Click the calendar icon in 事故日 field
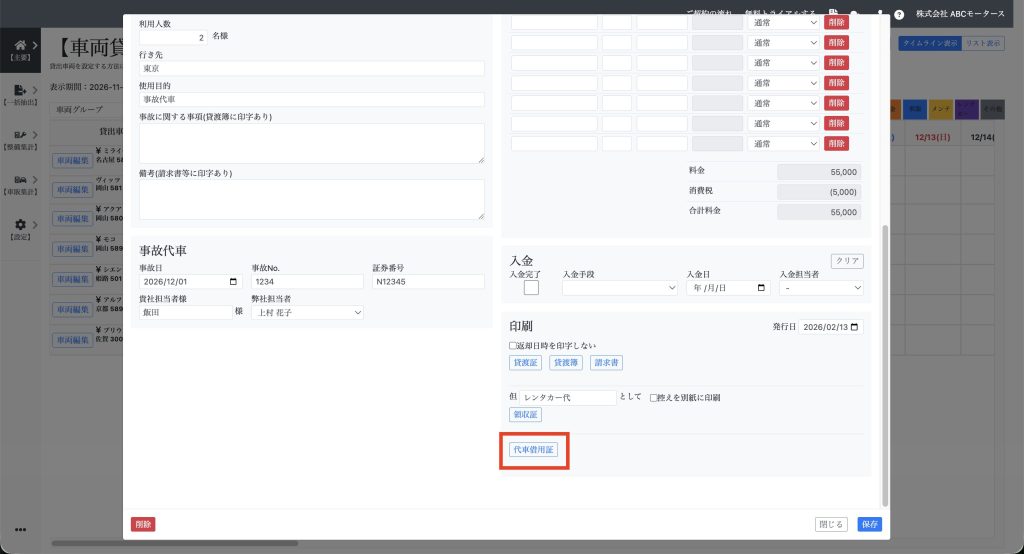 234,282
